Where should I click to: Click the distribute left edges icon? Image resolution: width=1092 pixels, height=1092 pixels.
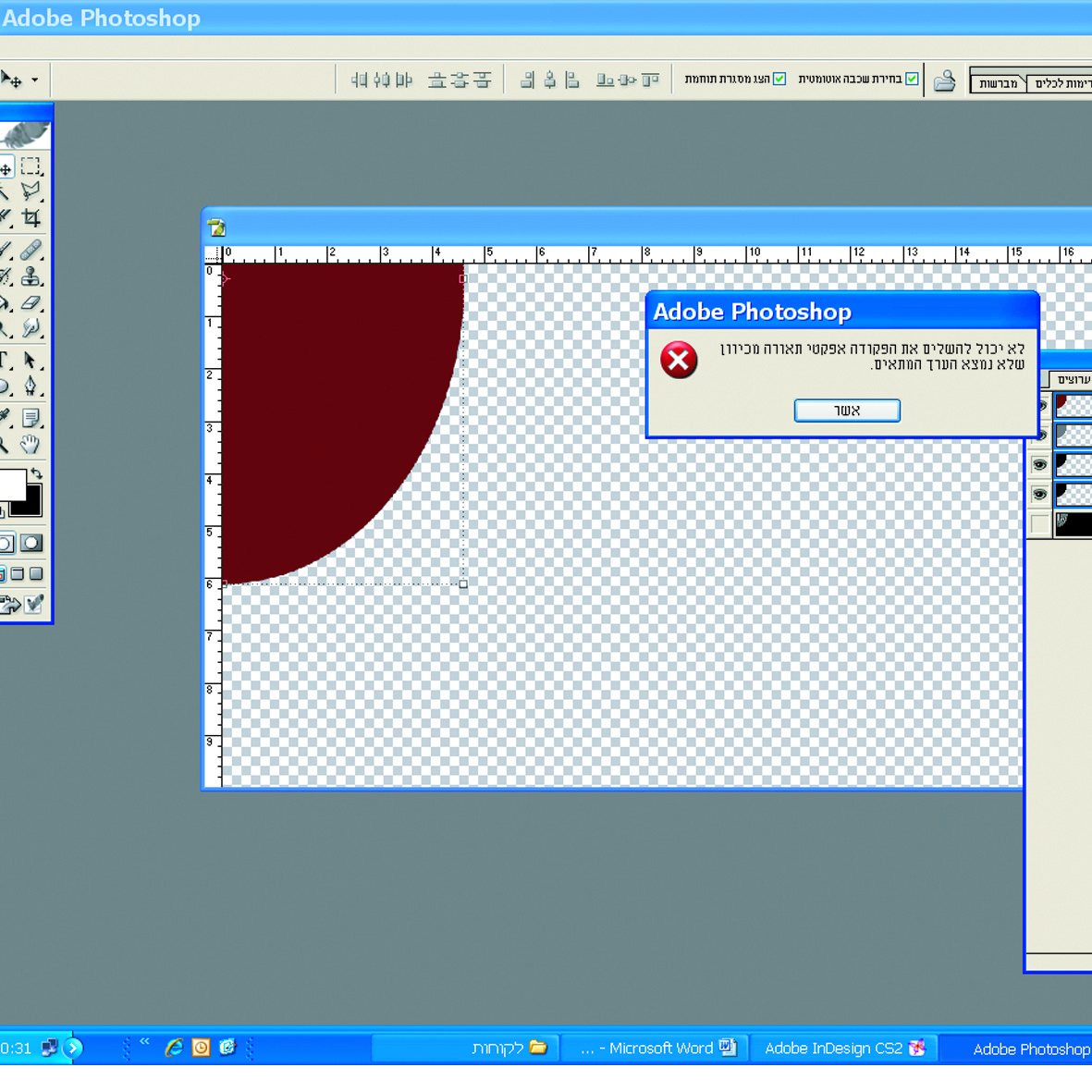[404, 80]
